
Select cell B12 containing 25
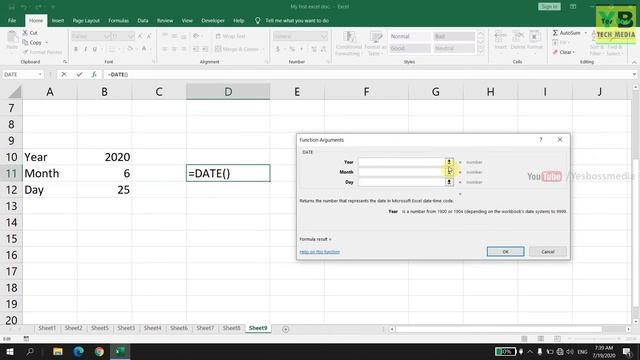(x=104, y=189)
